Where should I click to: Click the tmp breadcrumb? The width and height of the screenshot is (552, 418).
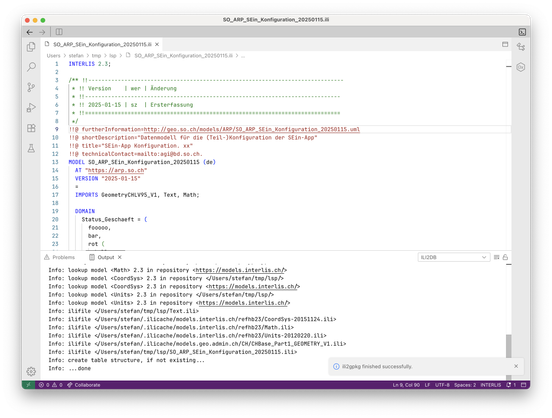96,56
